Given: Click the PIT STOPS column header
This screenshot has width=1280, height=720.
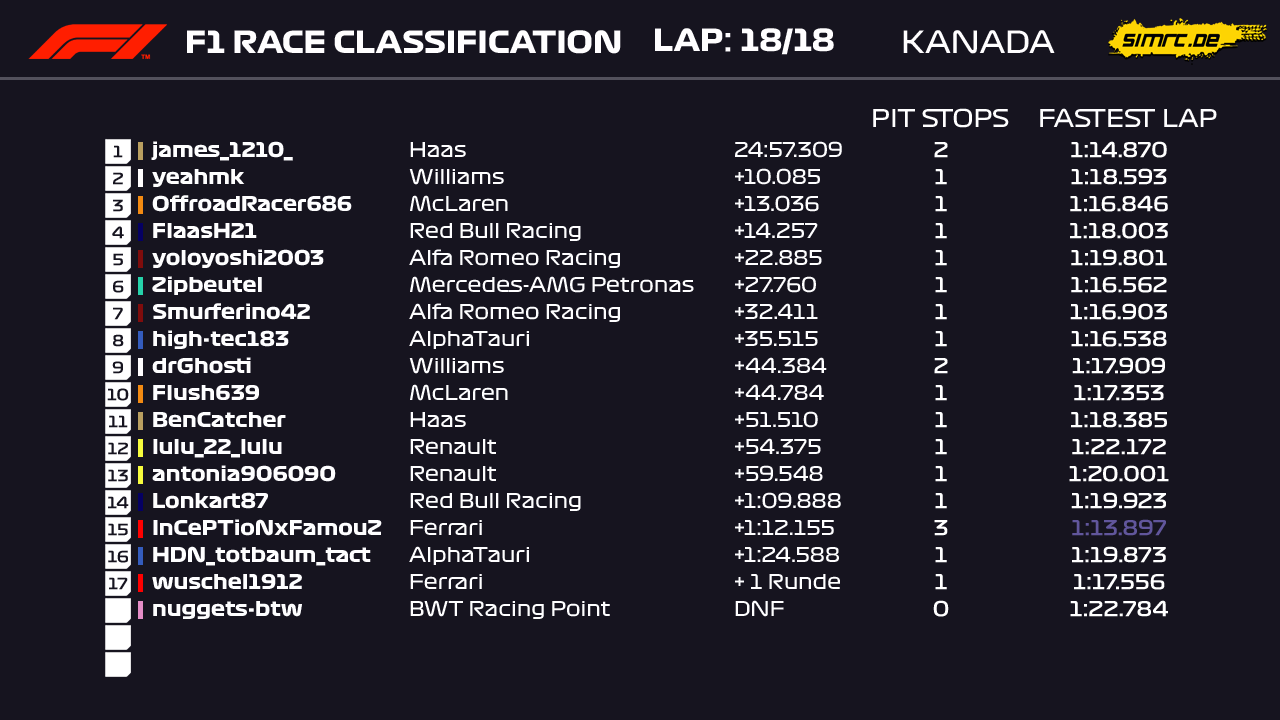Looking at the screenshot, I should tap(939, 118).
